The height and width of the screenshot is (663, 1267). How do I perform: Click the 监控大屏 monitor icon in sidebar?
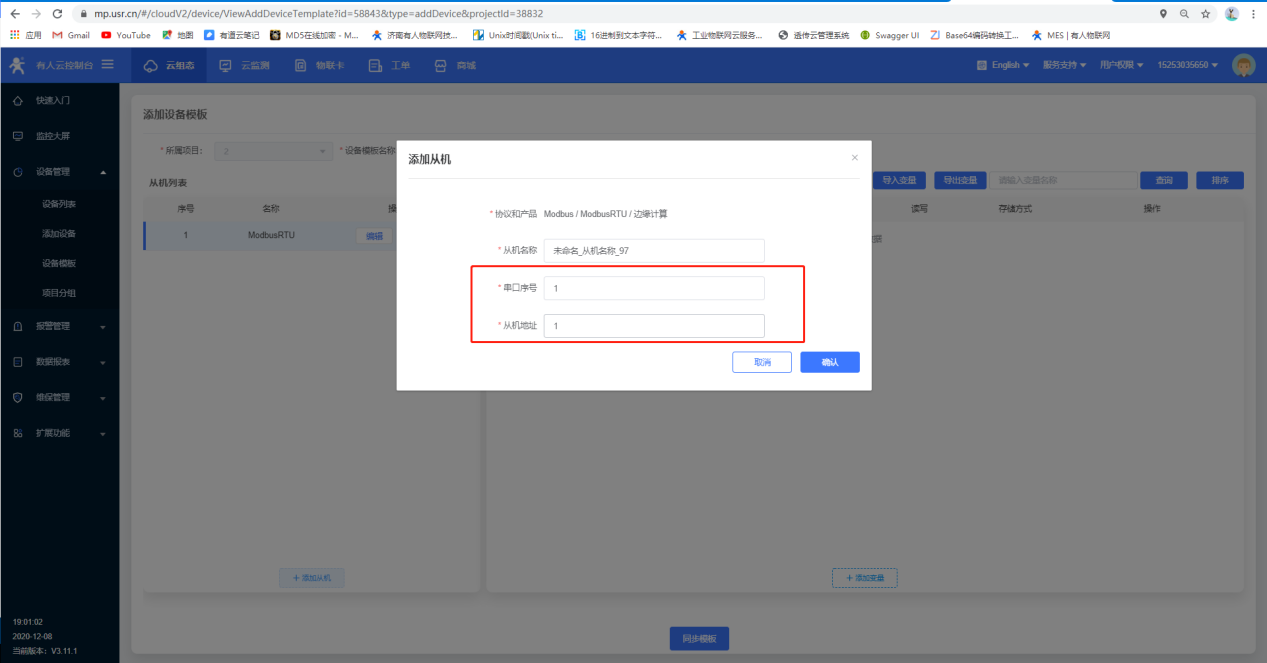[x=18, y=136]
